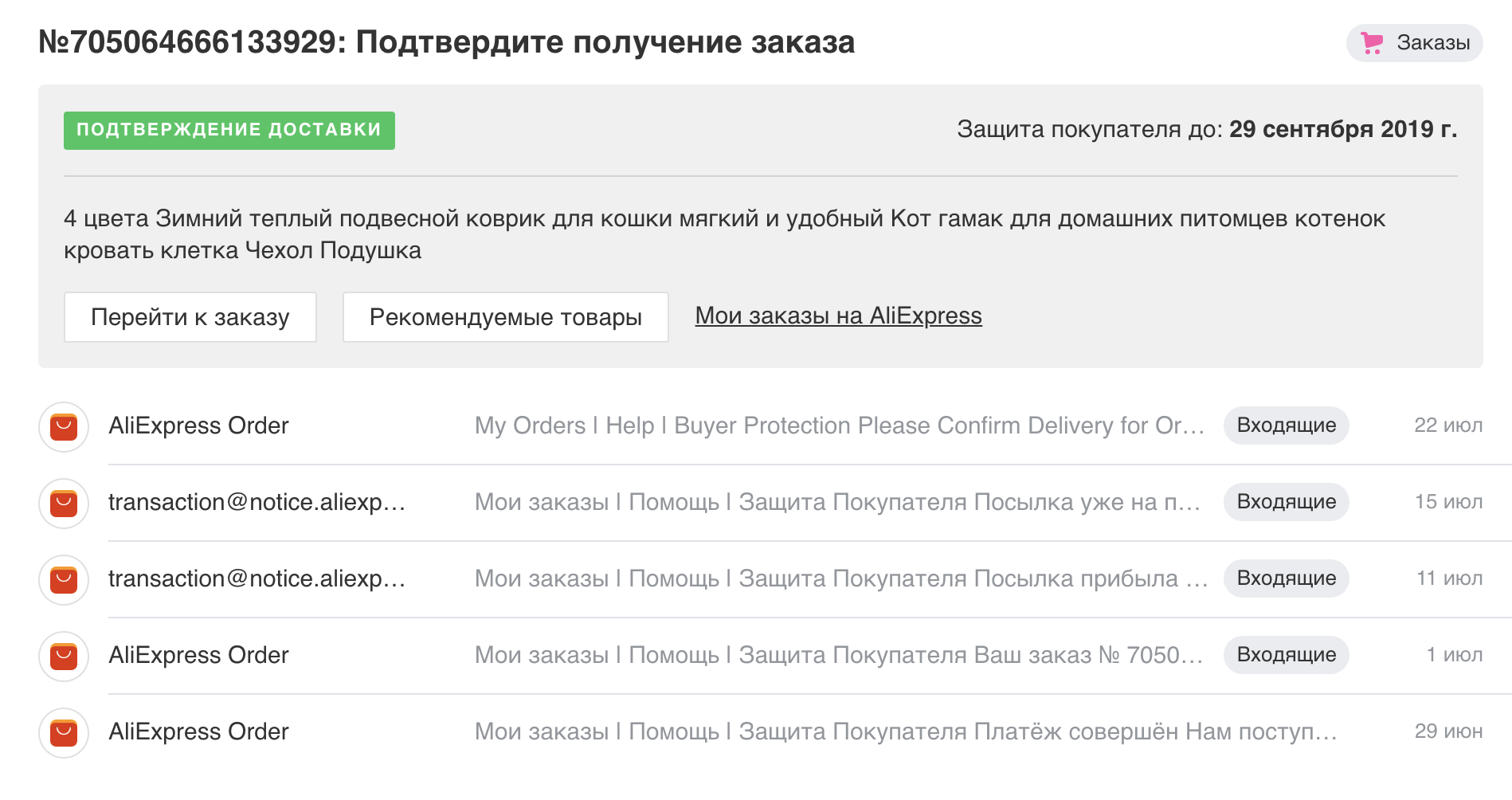Image resolution: width=1512 pixels, height=800 pixels.
Task: Click sender transaction@notice.aliexp… on 11 июл row
Action: (257, 578)
